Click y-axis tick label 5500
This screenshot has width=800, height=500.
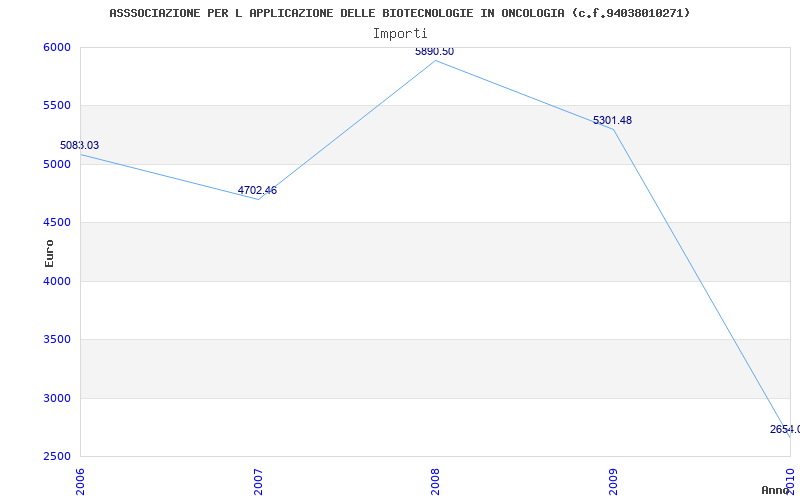[x=55, y=106]
